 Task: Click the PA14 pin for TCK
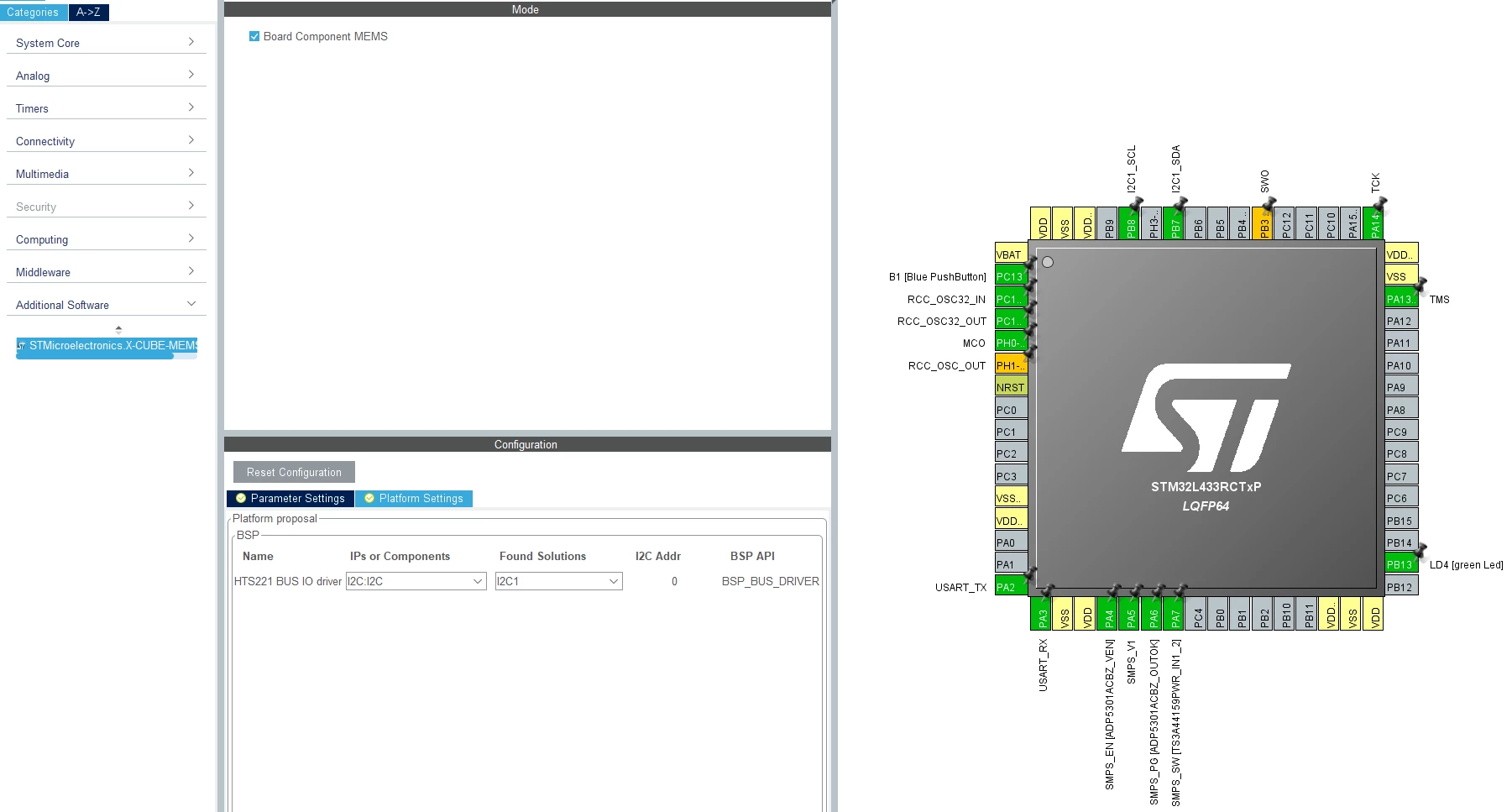1375,223
